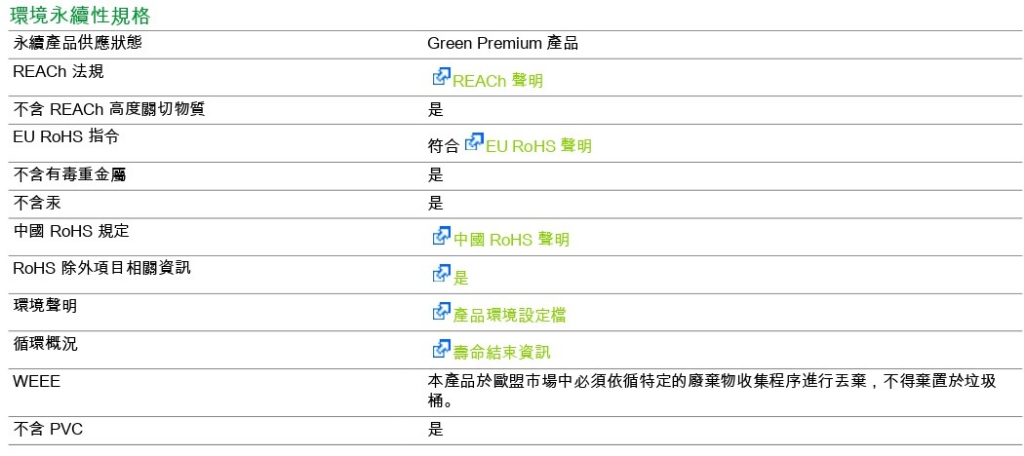
Task: Click the external-link icon beside REACh 聲明
Action: tap(441, 76)
